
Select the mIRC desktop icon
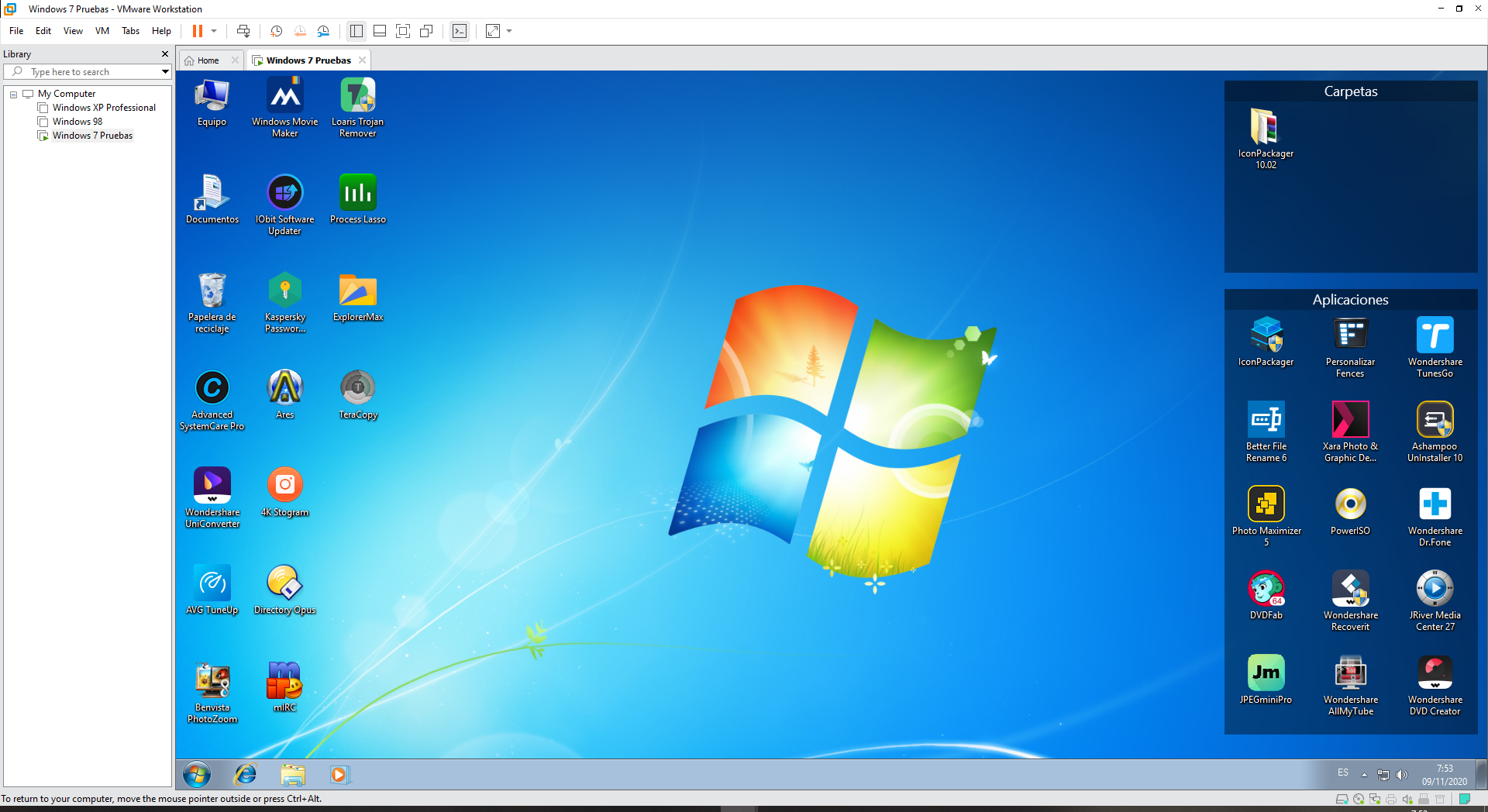click(x=284, y=688)
